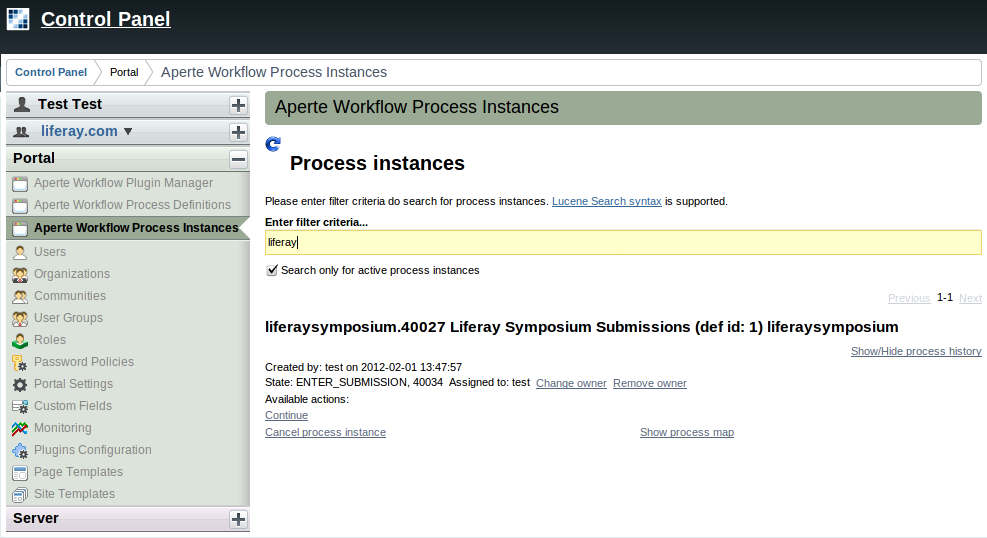Expand the Server section
The image size is (987, 538).
[x=238, y=519]
